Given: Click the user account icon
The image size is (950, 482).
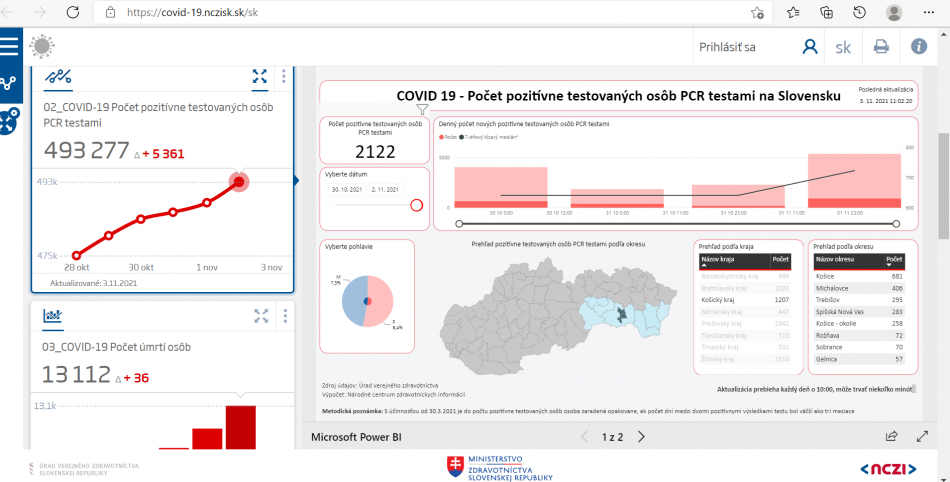Looking at the screenshot, I should click(810, 47).
